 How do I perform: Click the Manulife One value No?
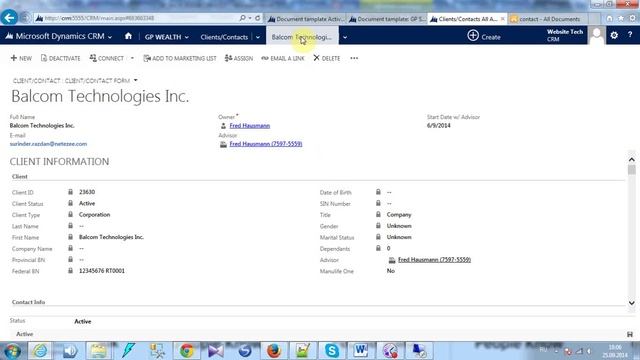coord(391,271)
